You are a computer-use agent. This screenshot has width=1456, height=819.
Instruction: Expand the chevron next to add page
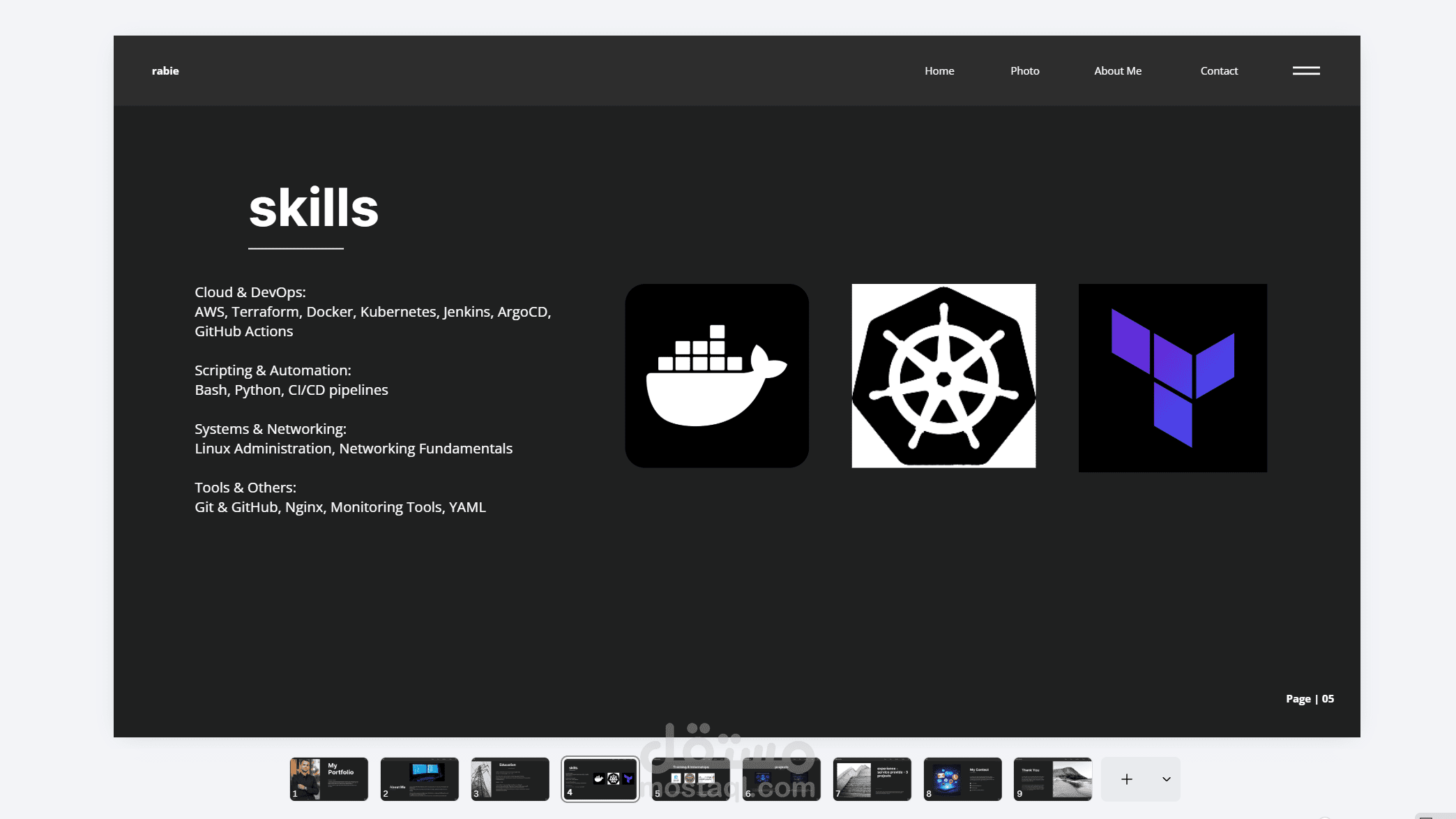click(x=1166, y=779)
